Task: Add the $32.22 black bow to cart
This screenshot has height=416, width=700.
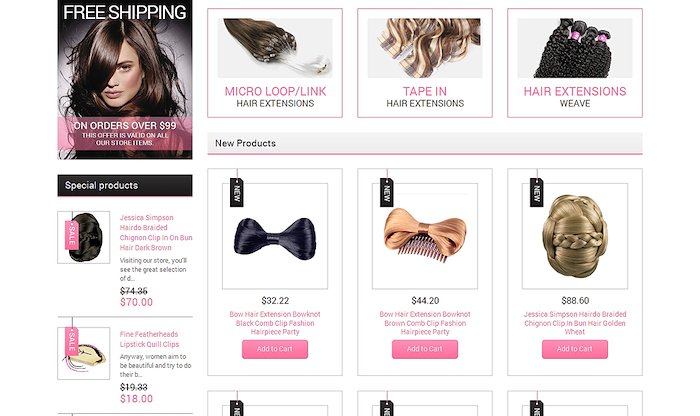Action: 275,349
